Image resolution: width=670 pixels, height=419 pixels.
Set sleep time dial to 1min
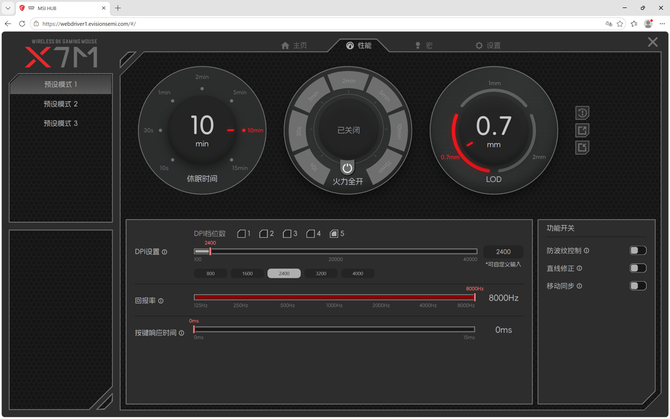(x=165, y=92)
